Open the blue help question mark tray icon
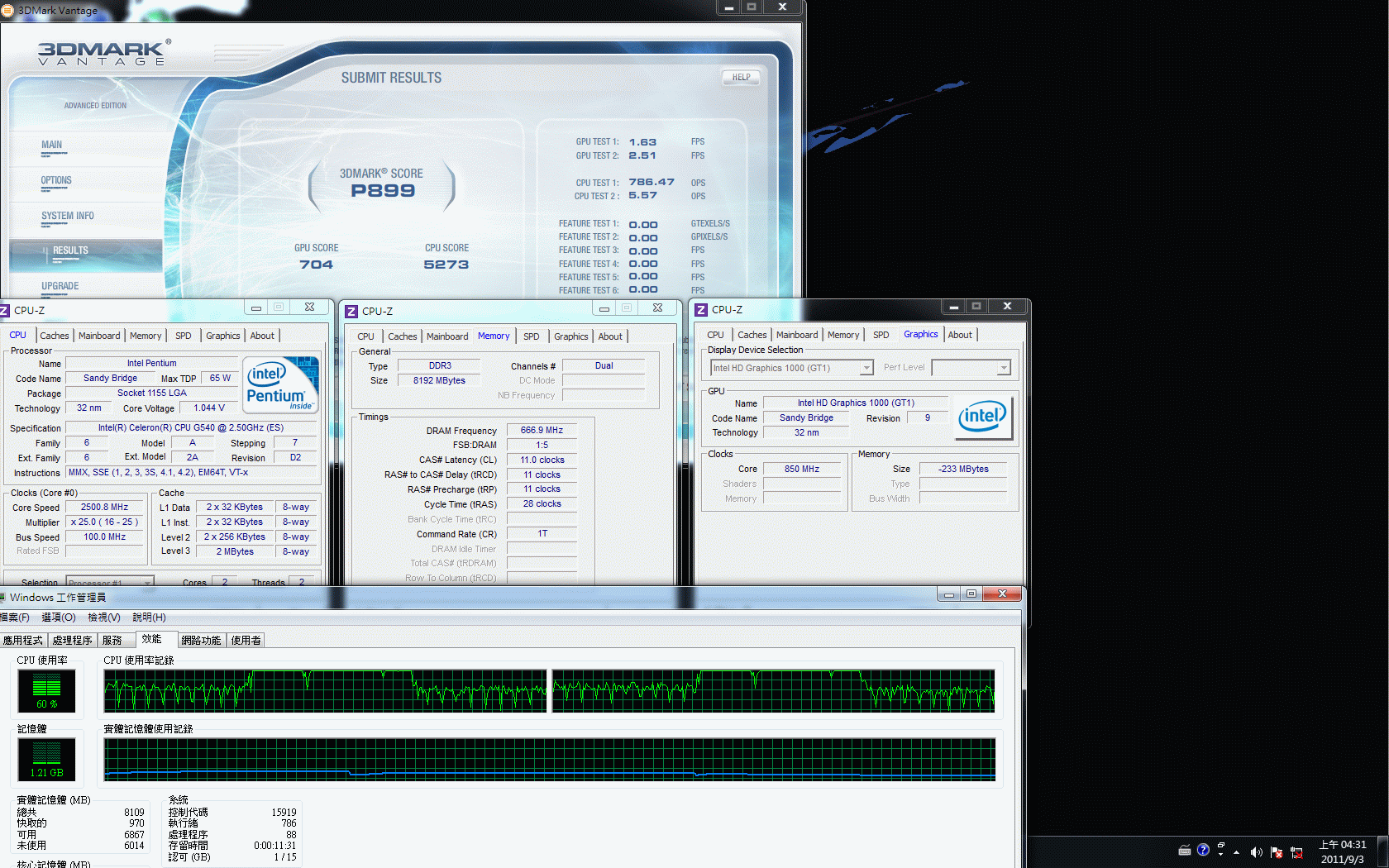 click(1203, 850)
